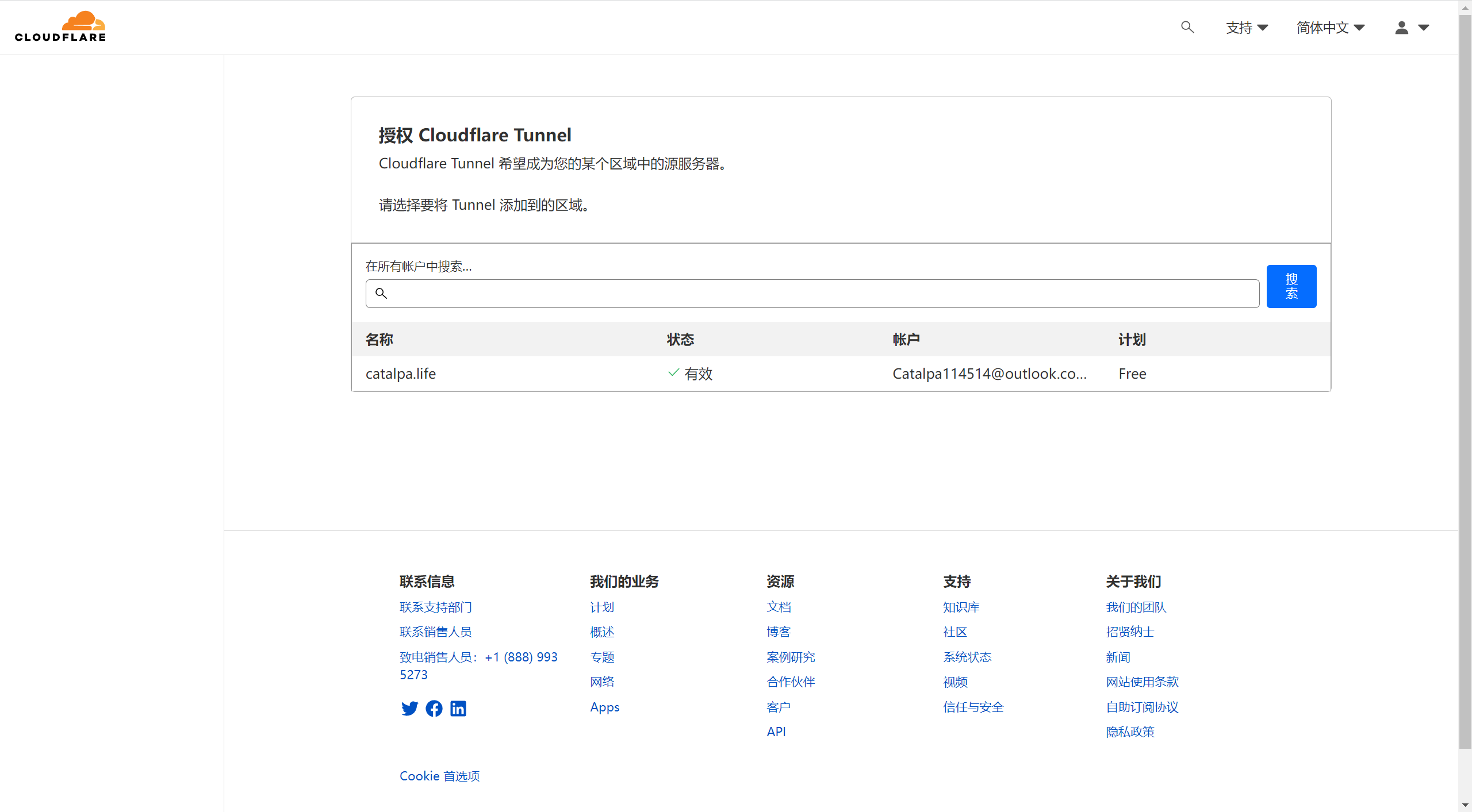Open the 专题 footer link
This screenshot has height=812, width=1472.
pos(602,657)
